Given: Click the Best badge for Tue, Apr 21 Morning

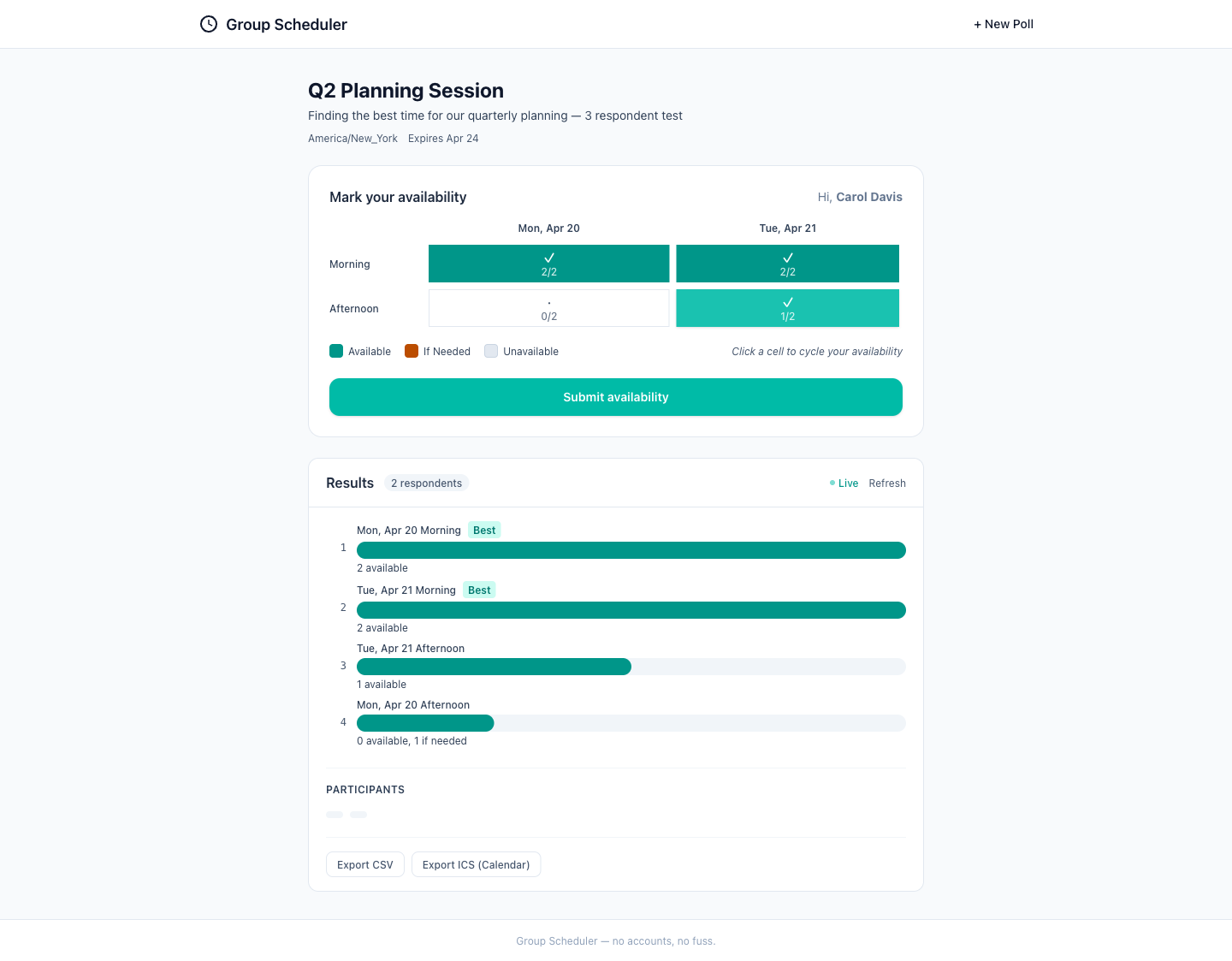Looking at the screenshot, I should (x=479, y=590).
